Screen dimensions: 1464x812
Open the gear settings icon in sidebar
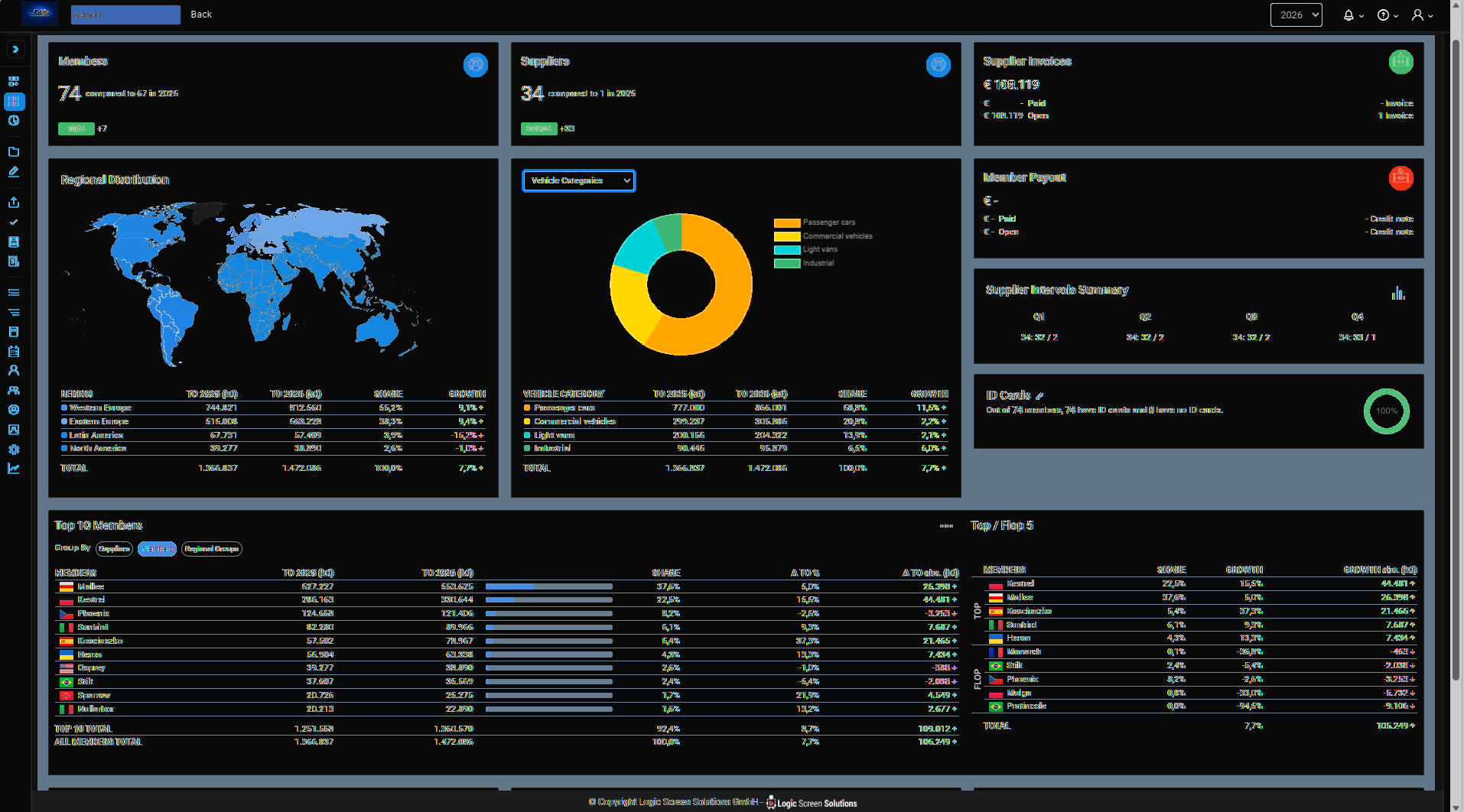[x=14, y=450]
